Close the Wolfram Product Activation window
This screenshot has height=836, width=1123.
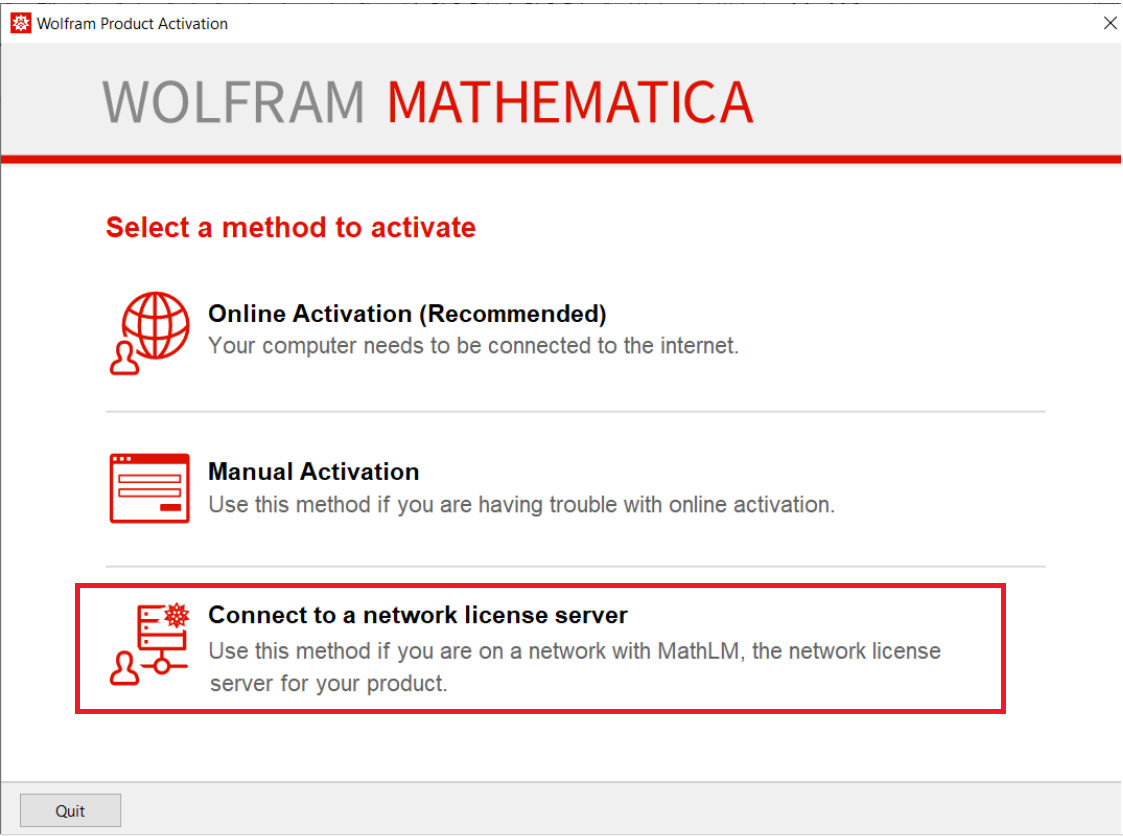1109,22
